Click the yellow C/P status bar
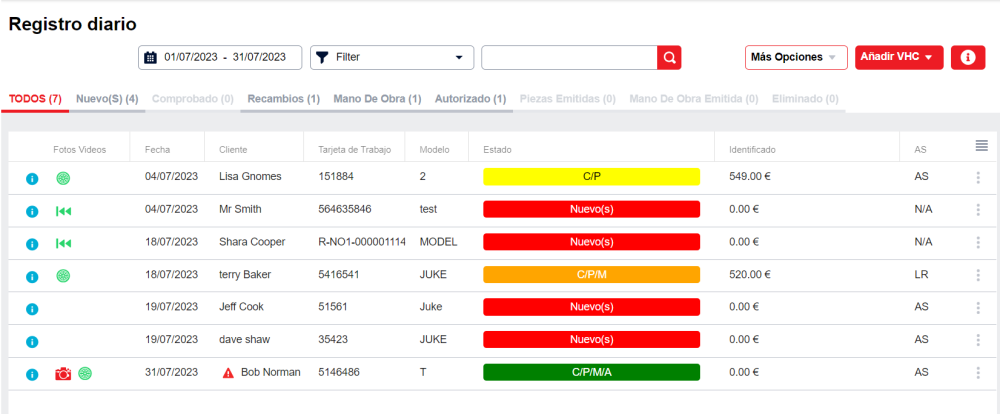Screen dimensions: 1000x414 tap(591, 177)
